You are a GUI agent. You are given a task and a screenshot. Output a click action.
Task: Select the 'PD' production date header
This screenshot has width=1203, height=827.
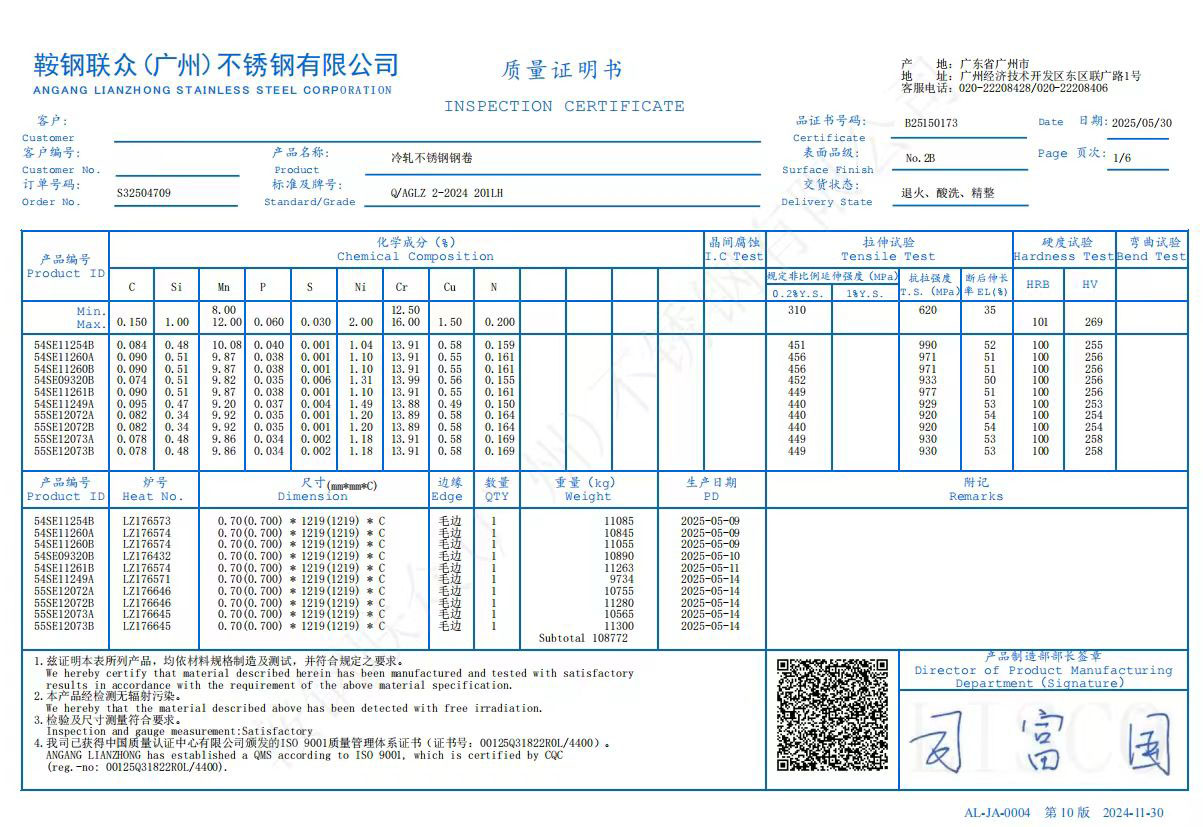pos(711,497)
